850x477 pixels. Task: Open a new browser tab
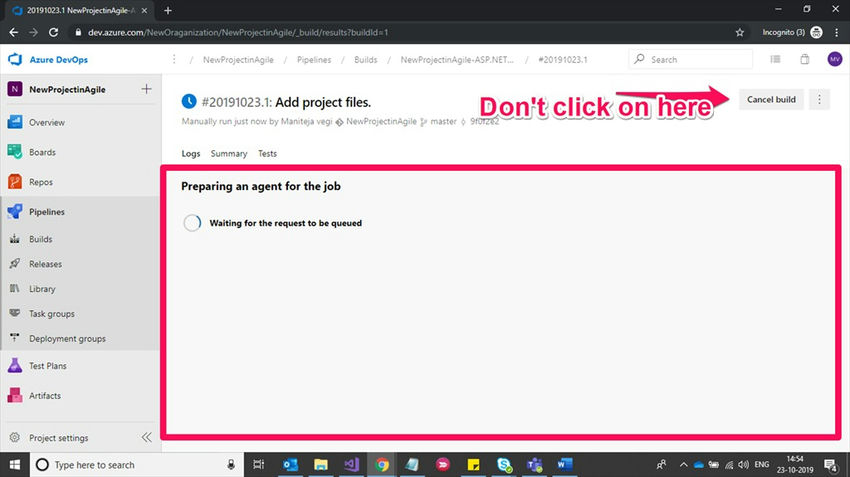coord(168,10)
